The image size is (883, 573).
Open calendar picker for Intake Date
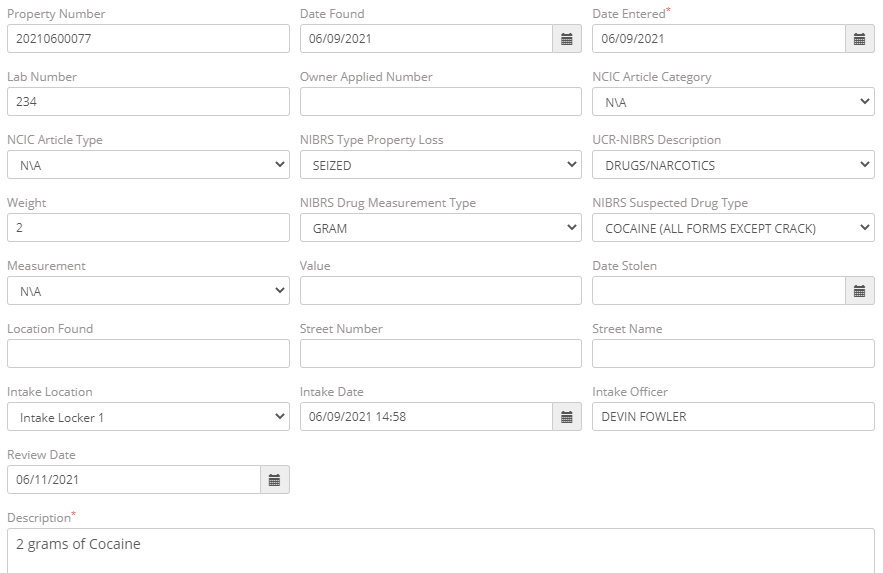(567, 417)
